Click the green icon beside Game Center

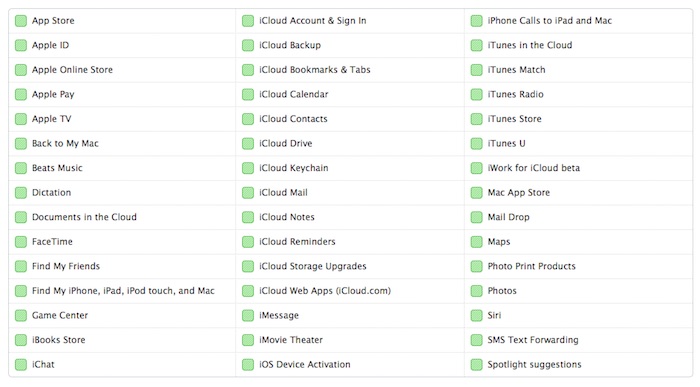[21, 316]
